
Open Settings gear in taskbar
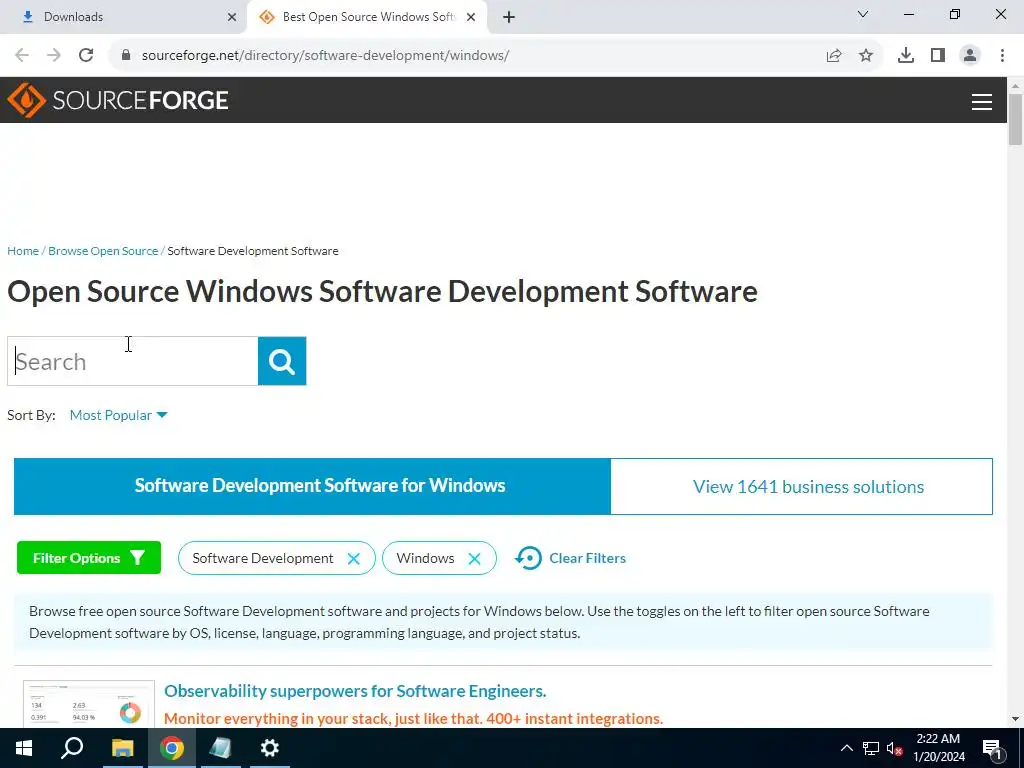[x=270, y=748]
